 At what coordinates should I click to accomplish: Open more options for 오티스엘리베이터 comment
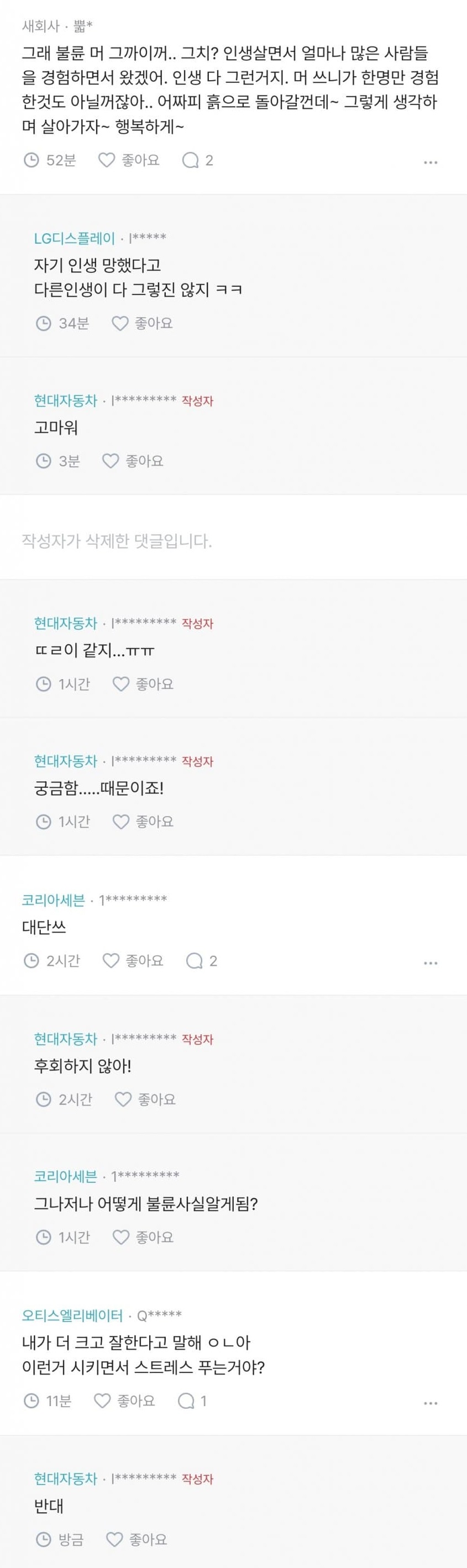pyautogui.click(x=431, y=1402)
